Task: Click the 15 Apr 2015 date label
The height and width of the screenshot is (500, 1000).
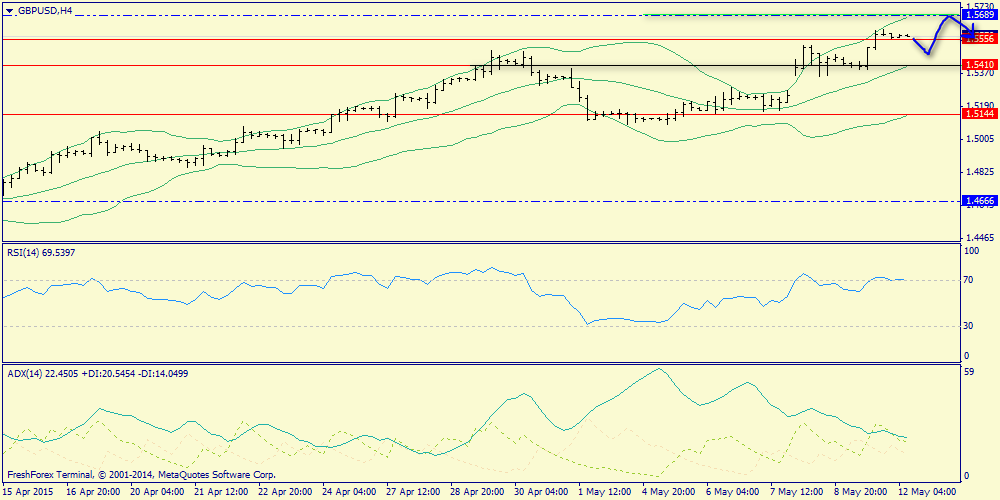Action: tap(26, 492)
